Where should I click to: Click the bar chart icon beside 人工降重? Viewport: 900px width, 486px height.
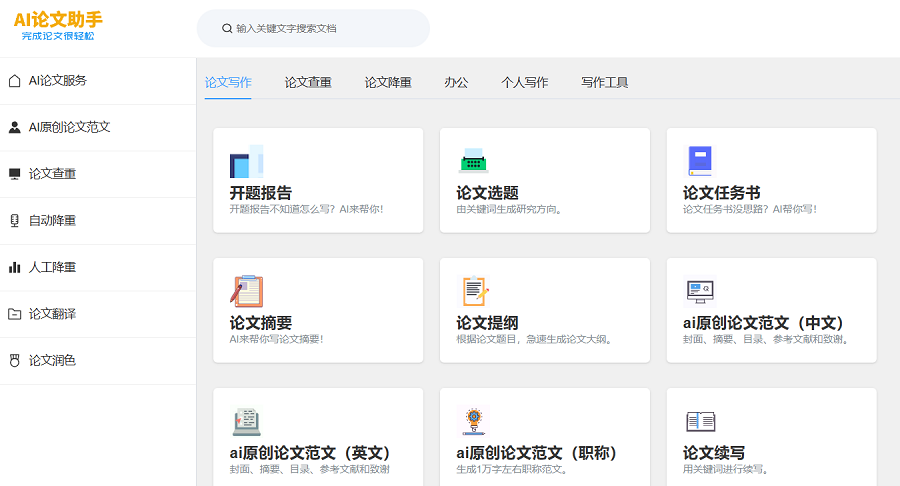click(15, 267)
